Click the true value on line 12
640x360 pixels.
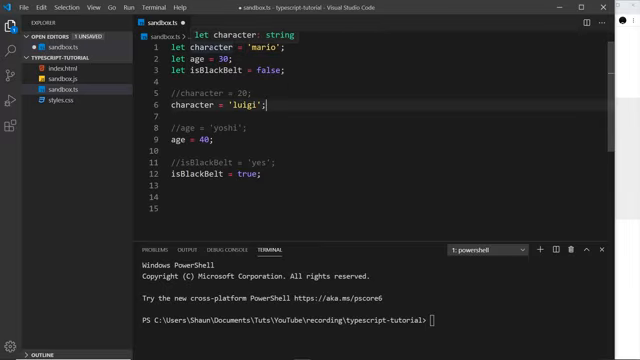[x=247, y=174]
